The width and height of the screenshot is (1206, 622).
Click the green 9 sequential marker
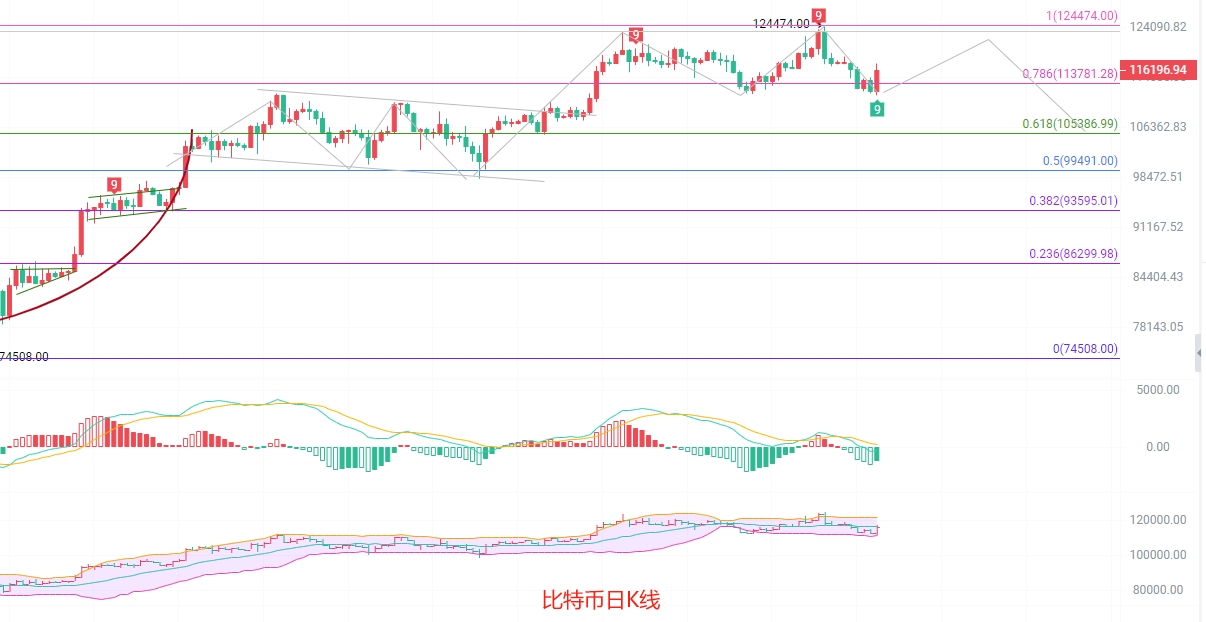pyautogui.click(x=877, y=109)
